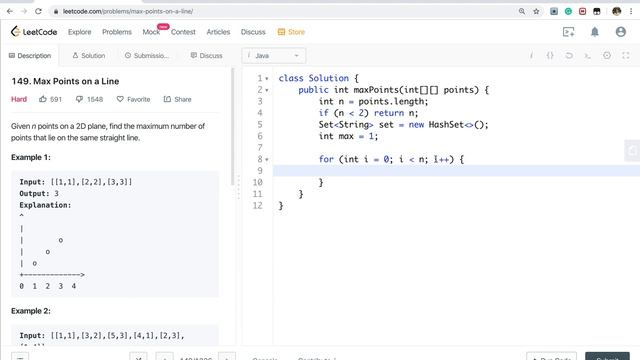The height and width of the screenshot is (360, 640).
Task: Switch to the Submissions tab
Action: click(x=146, y=56)
